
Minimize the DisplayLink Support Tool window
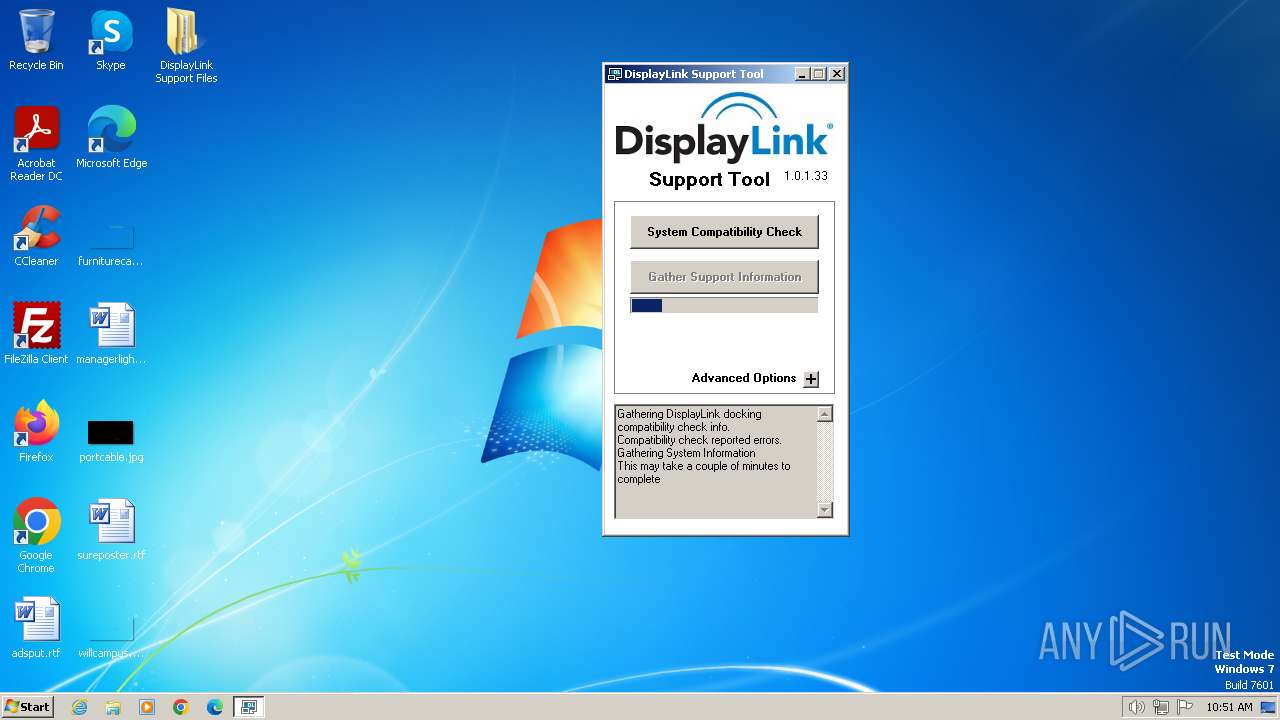pyautogui.click(x=802, y=74)
